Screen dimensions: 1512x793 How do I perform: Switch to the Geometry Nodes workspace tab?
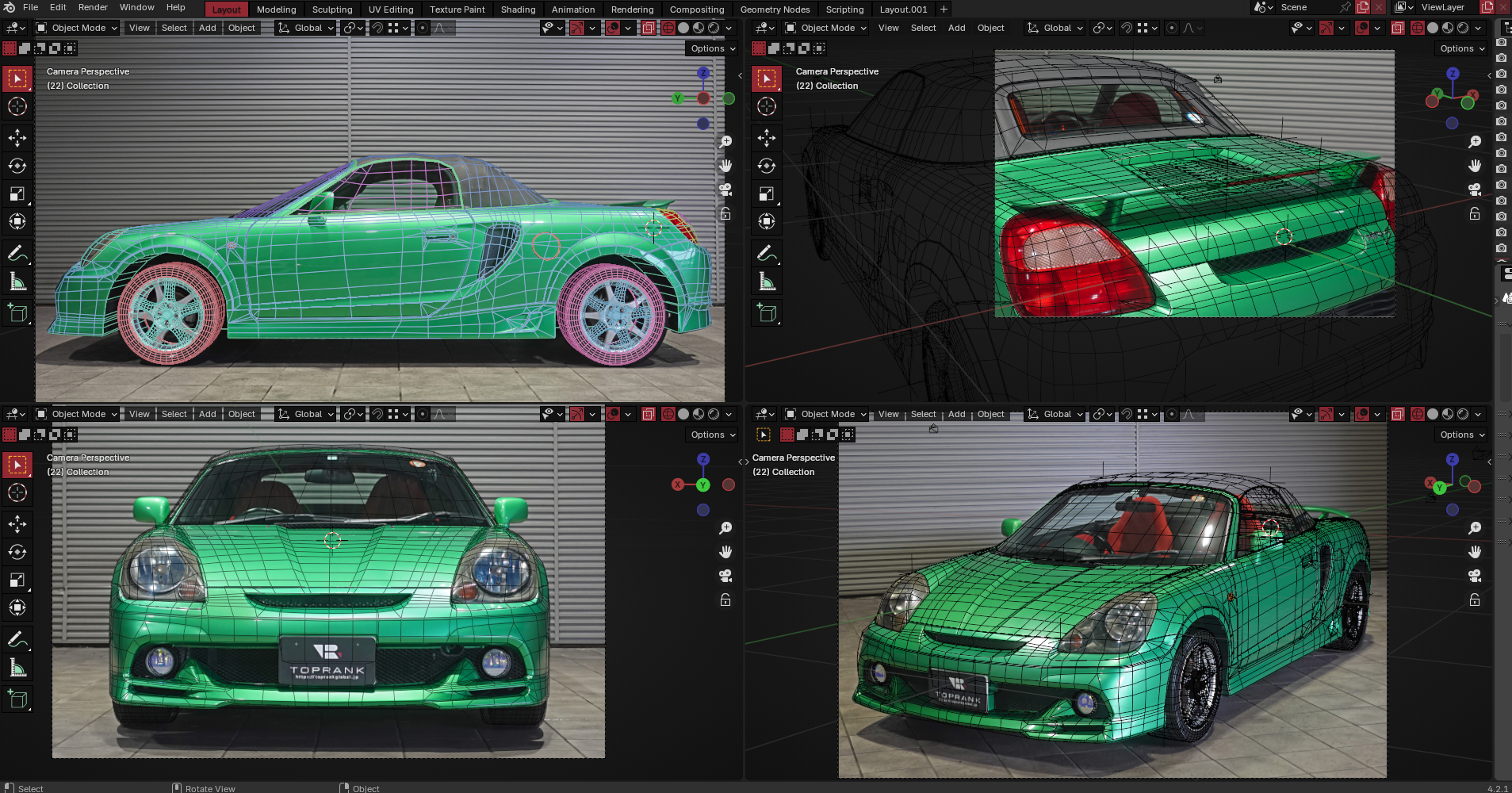click(775, 10)
